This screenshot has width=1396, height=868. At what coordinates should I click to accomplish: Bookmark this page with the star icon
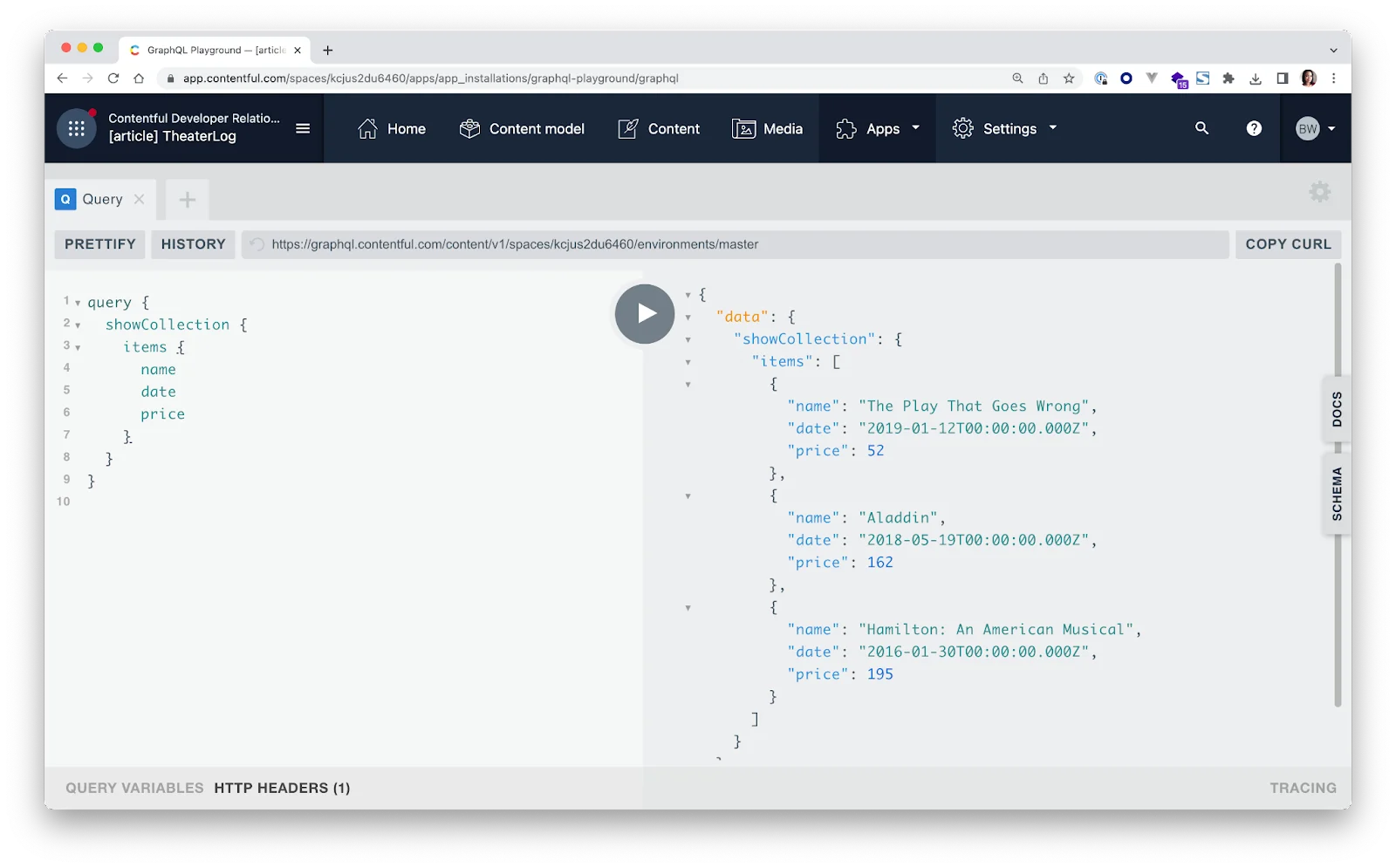[x=1069, y=79]
